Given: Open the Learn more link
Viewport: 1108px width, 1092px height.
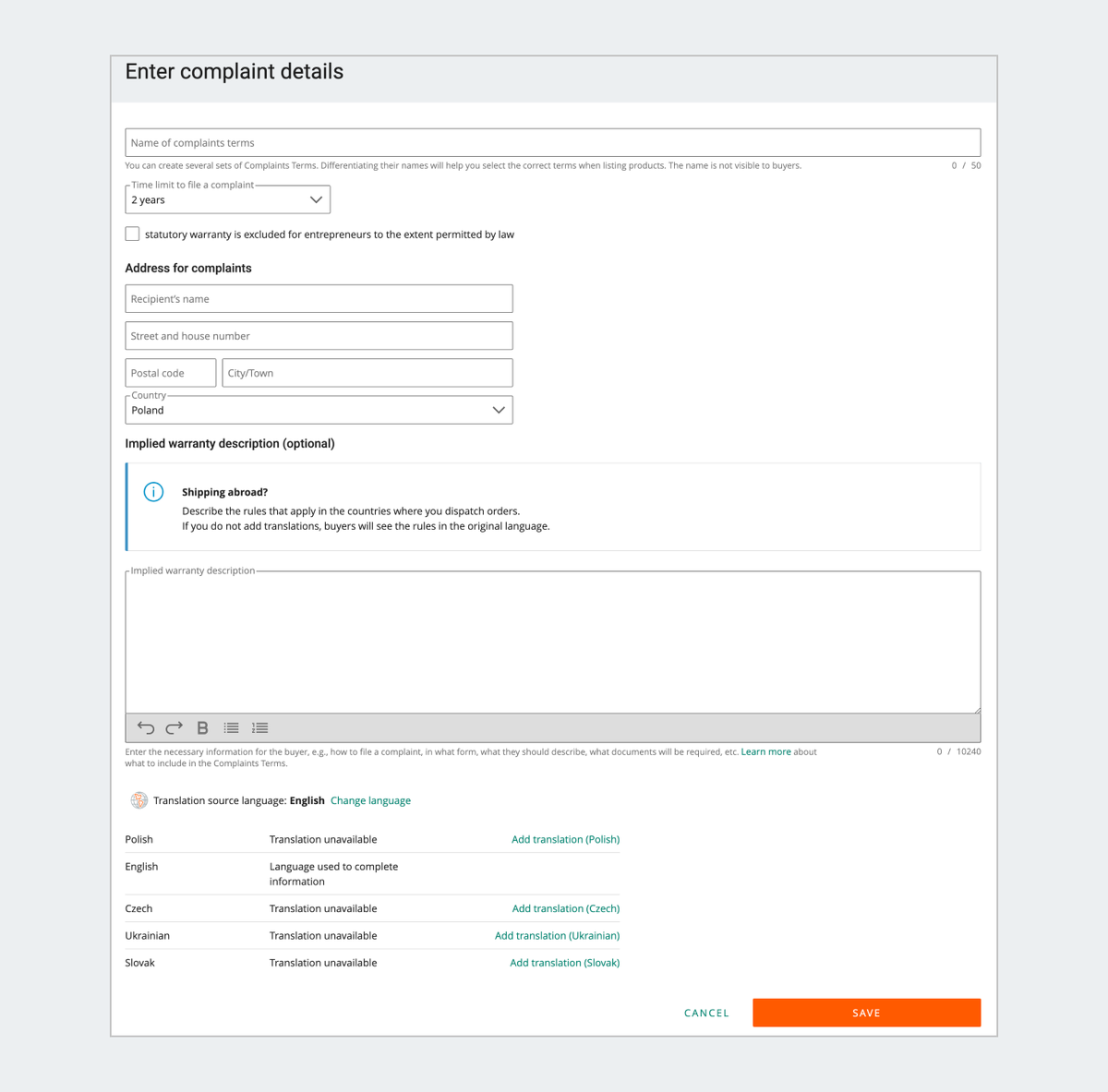Looking at the screenshot, I should 765,751.
